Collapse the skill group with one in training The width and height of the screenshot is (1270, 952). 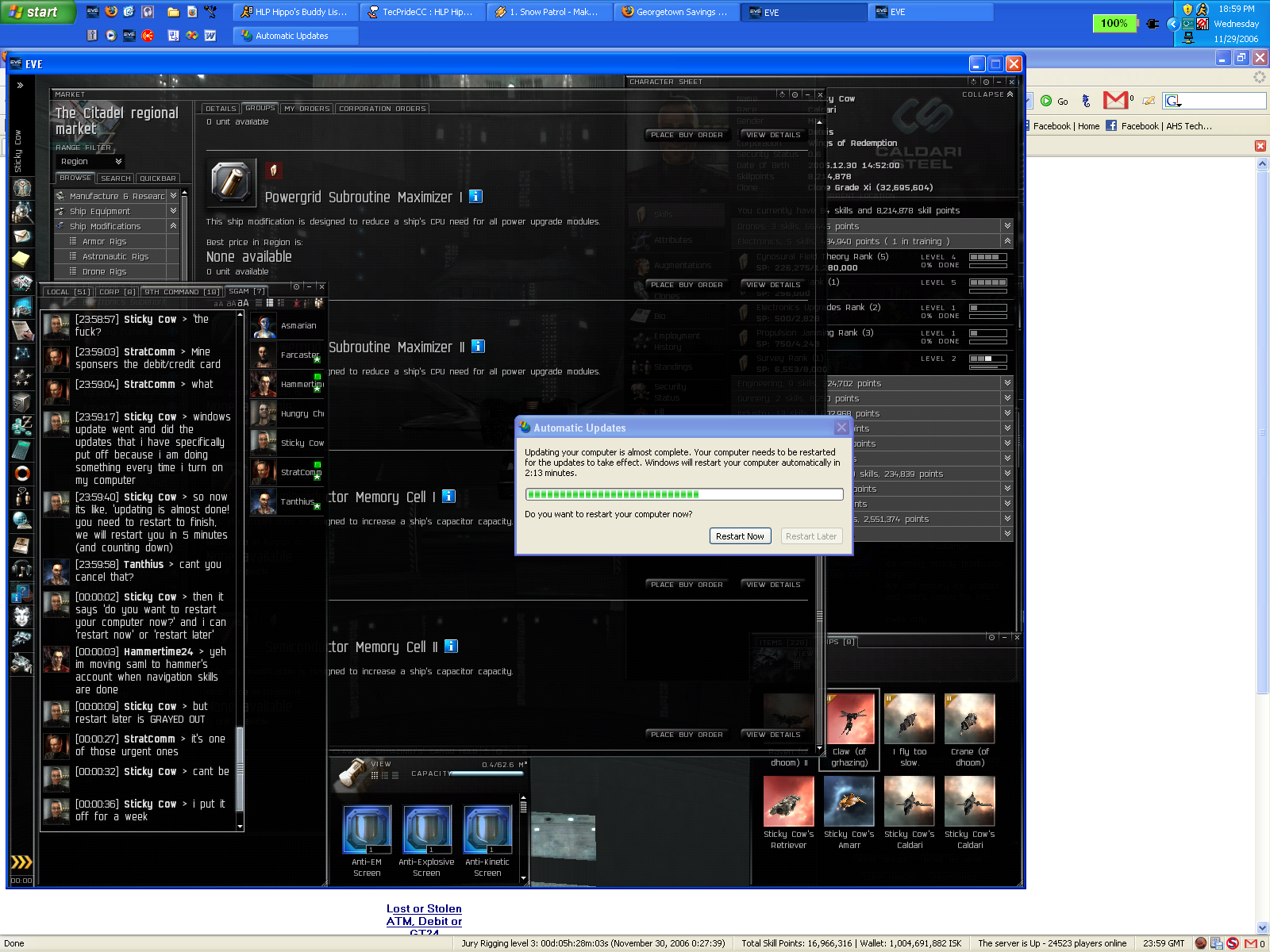[1007, 241]
